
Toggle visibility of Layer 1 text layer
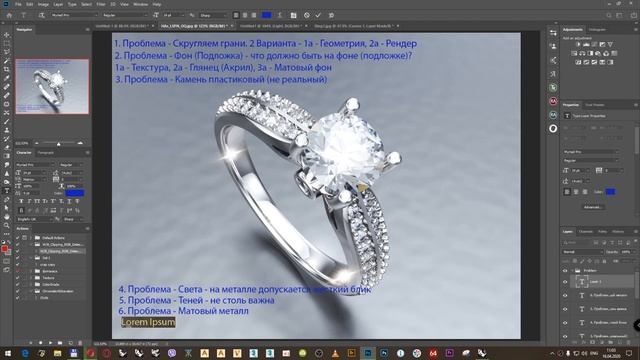coord(565,282)
